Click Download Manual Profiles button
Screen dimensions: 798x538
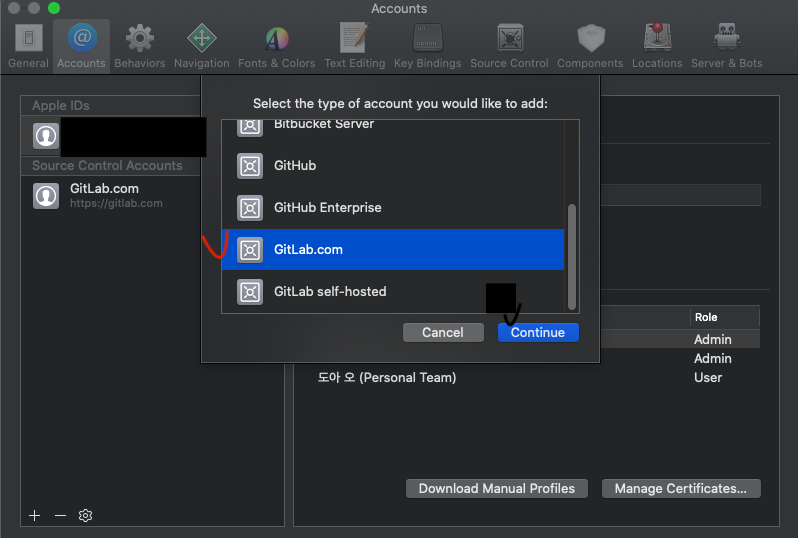pos(497,489)
